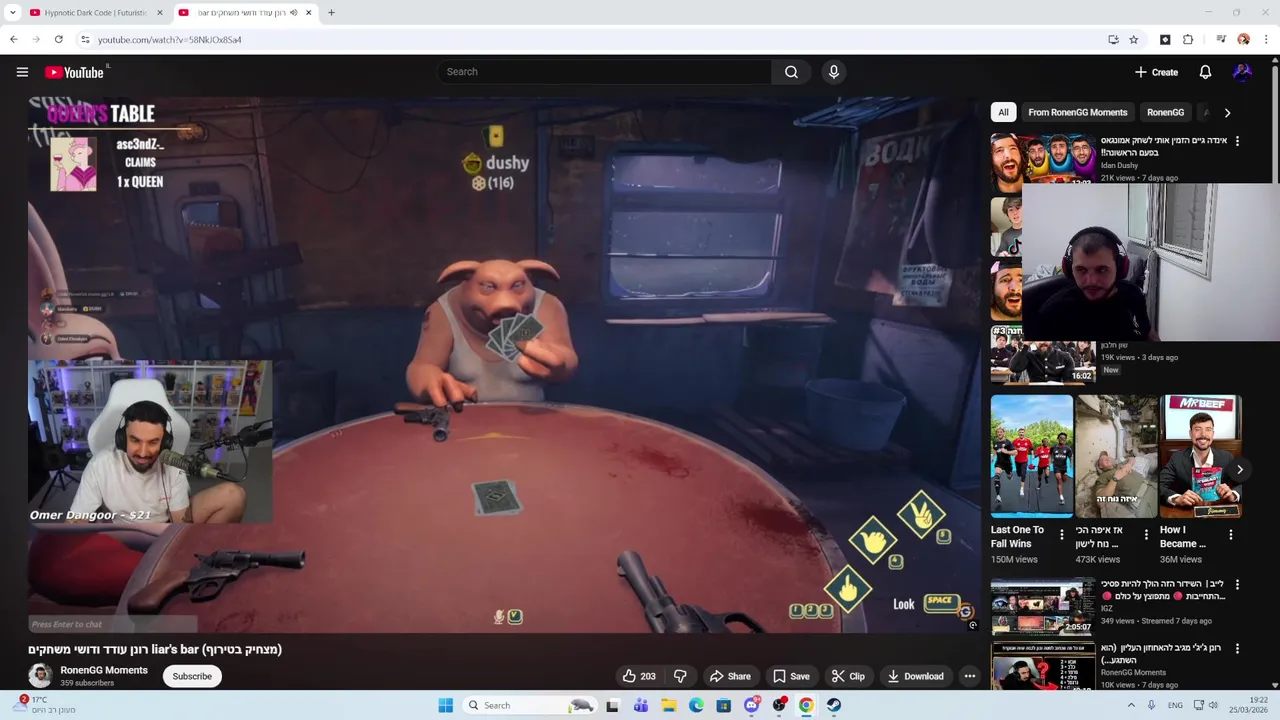The image size is (1280, 720).
Task: Close the Liar's Bar video tab
Action: coord(309,13)
